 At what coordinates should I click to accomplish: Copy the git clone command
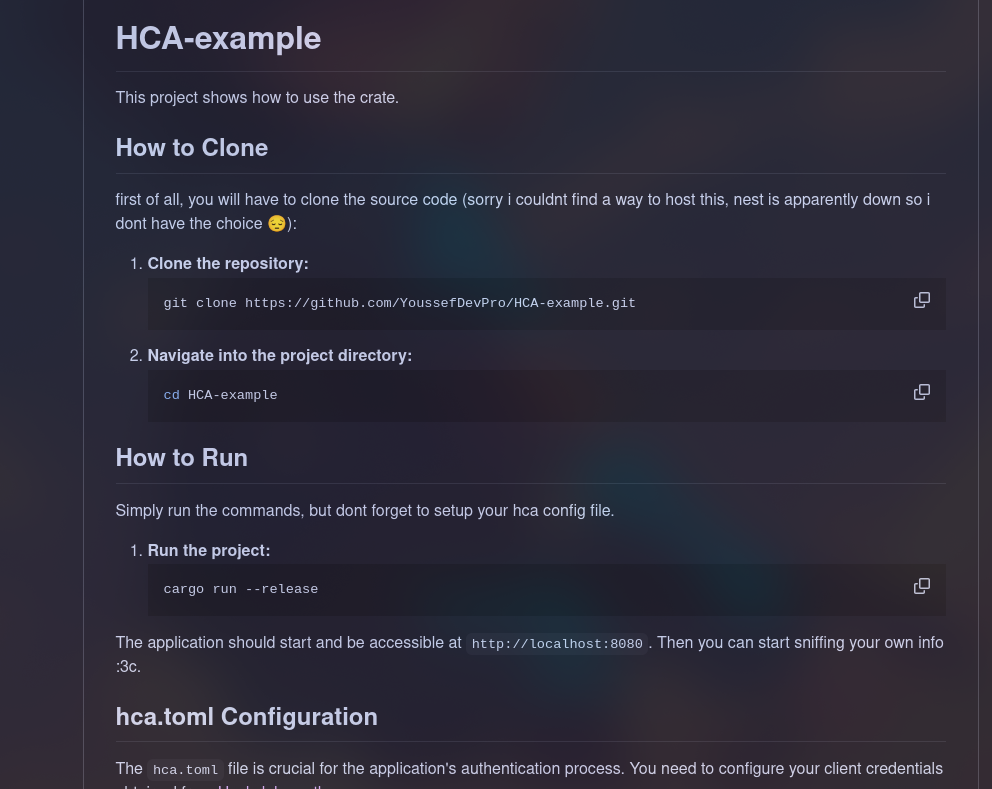(921, 300)
